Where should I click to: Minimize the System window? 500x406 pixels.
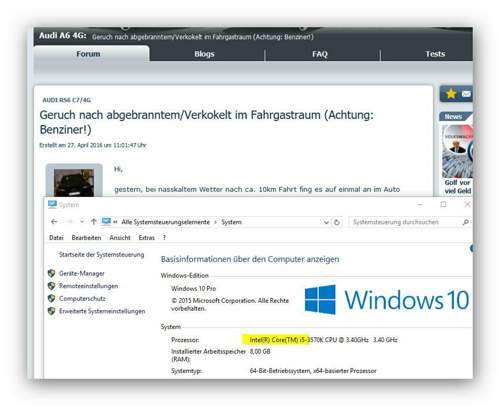click(420, 204)
